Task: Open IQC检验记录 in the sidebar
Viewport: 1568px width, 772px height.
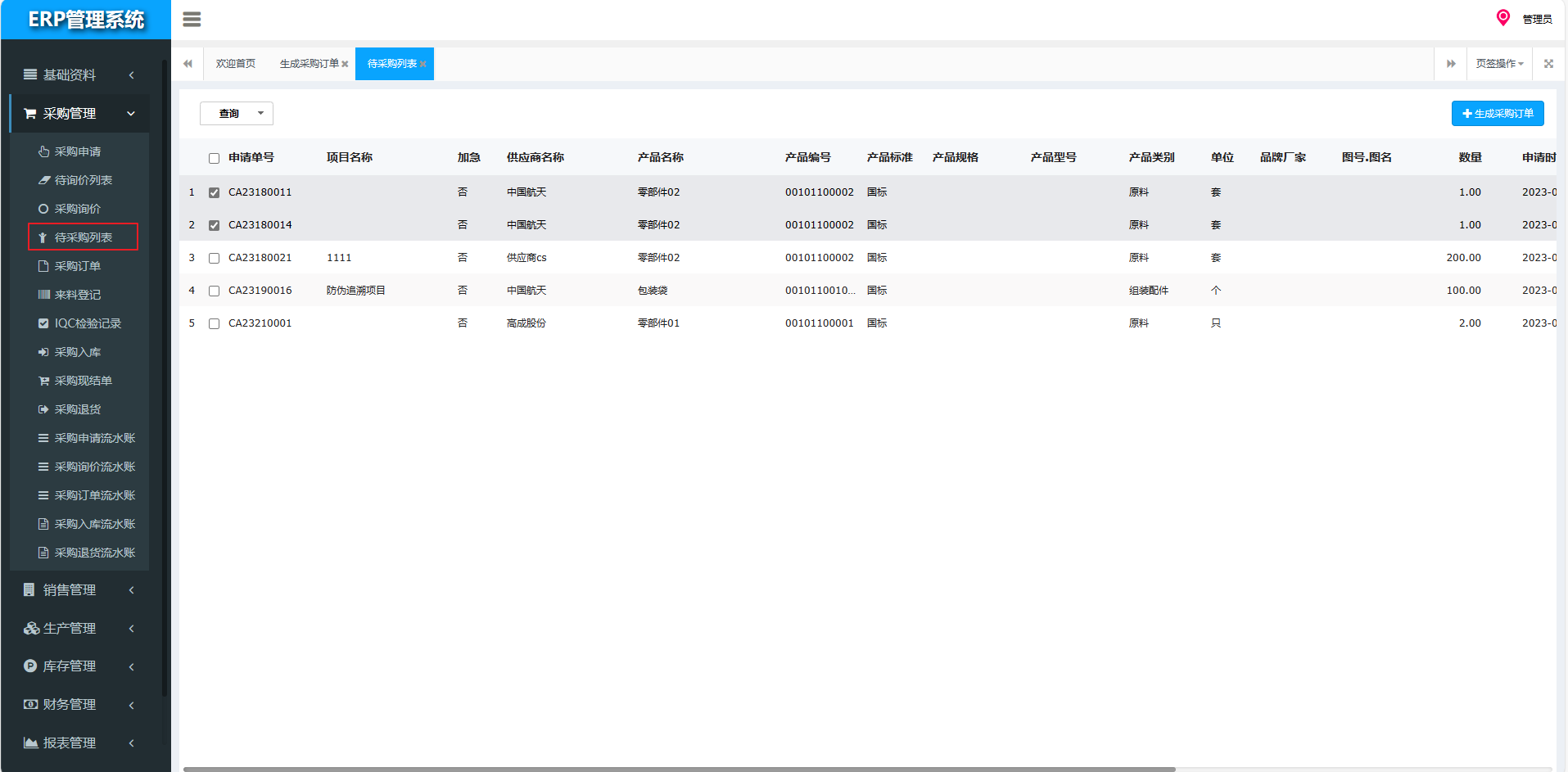Action: [x=87, y=323]
